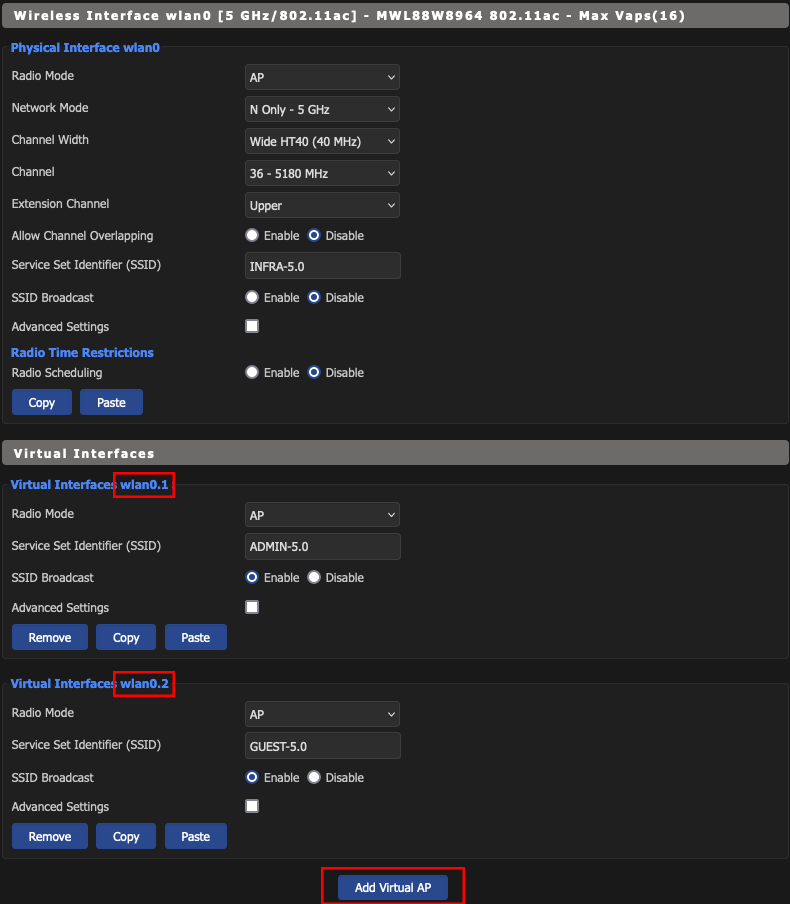The image size is (790, 904).
Task: Enable Radio Scheduling
Action: click(x=252, y=373)
